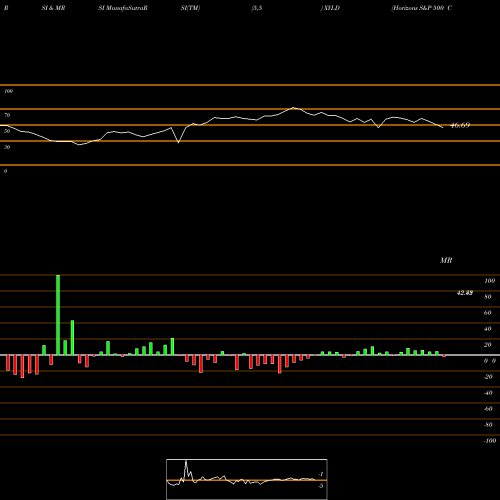The height and width of the screenshot is (500, 500).
Task: Click the RSI axis label 30
Action: click(7, 147)
